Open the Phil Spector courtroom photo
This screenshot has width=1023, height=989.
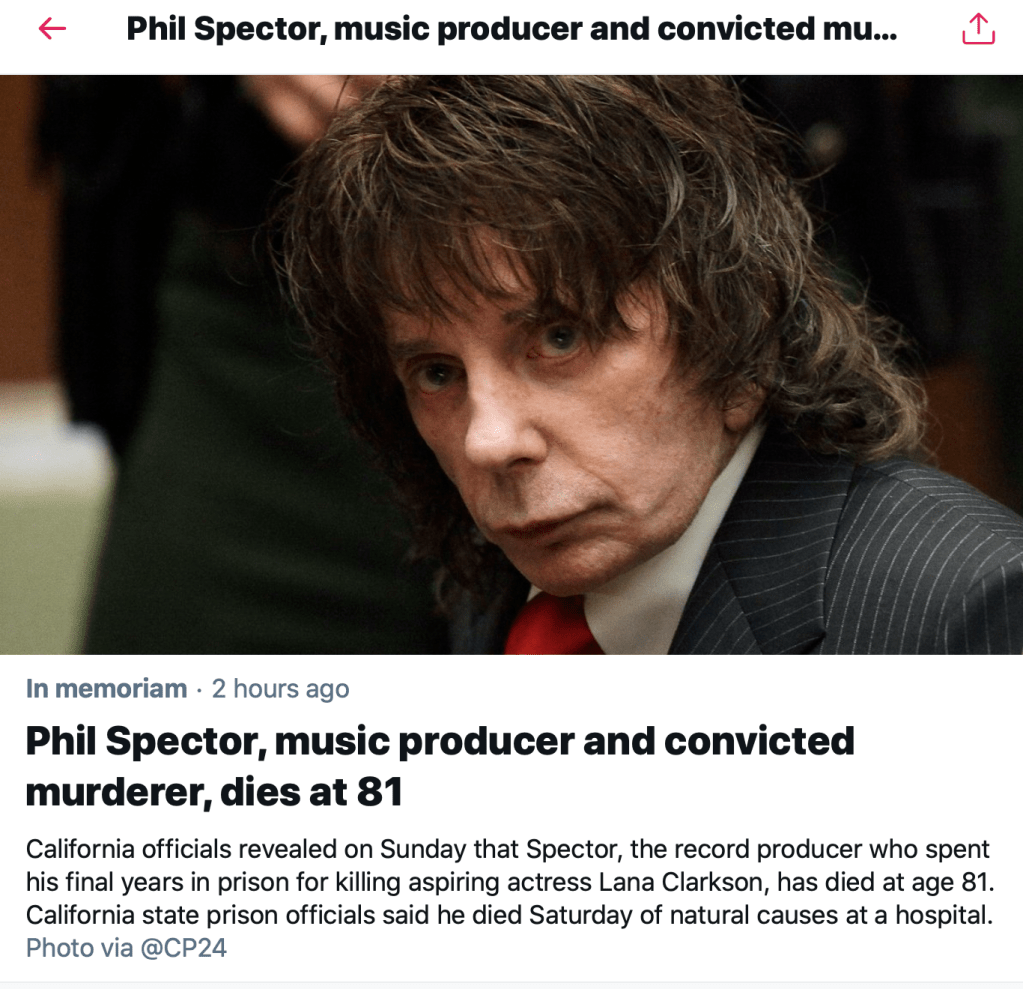click(x=512, y=365)
